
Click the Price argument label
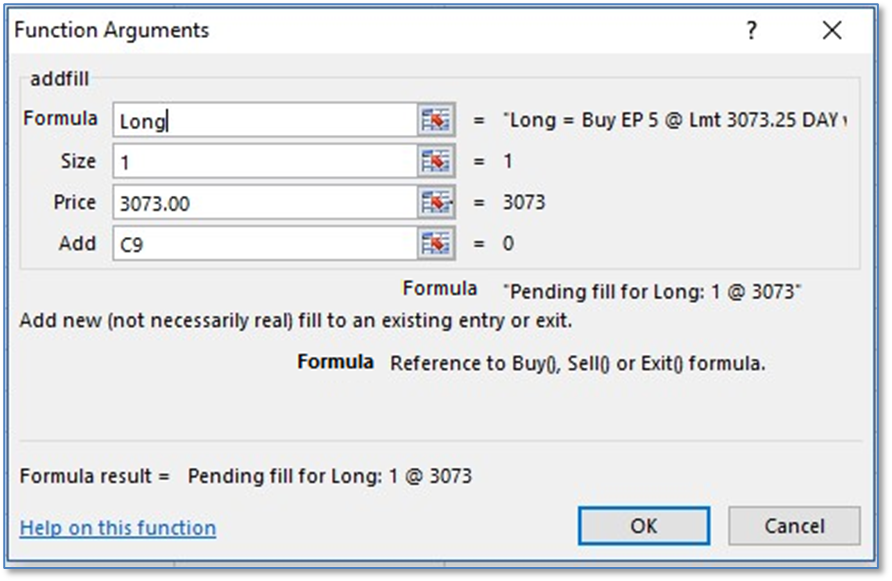point(75,202)
